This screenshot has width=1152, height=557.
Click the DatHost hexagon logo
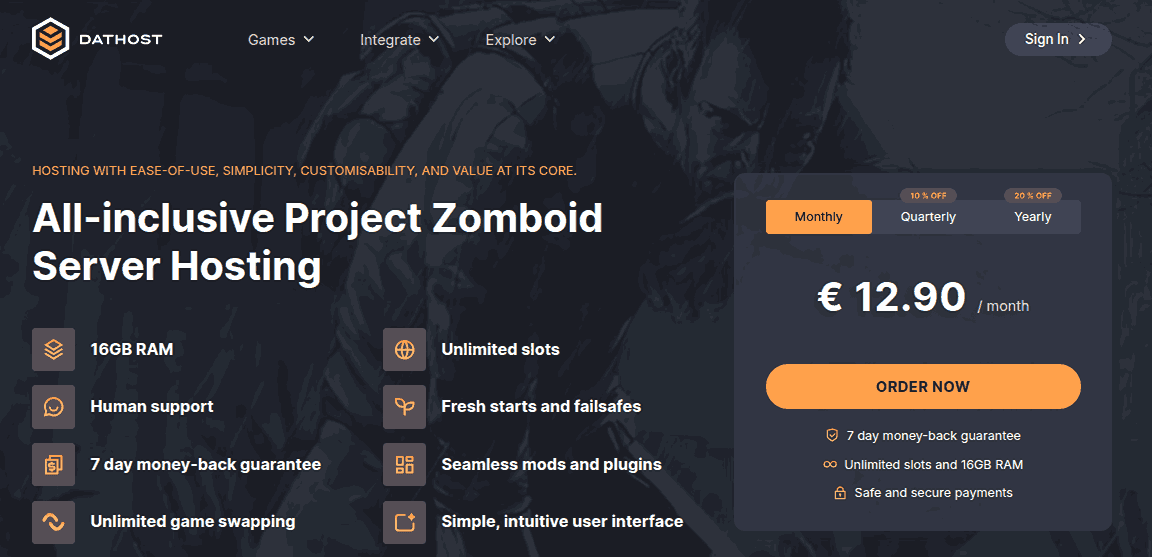tap(50, 38)
